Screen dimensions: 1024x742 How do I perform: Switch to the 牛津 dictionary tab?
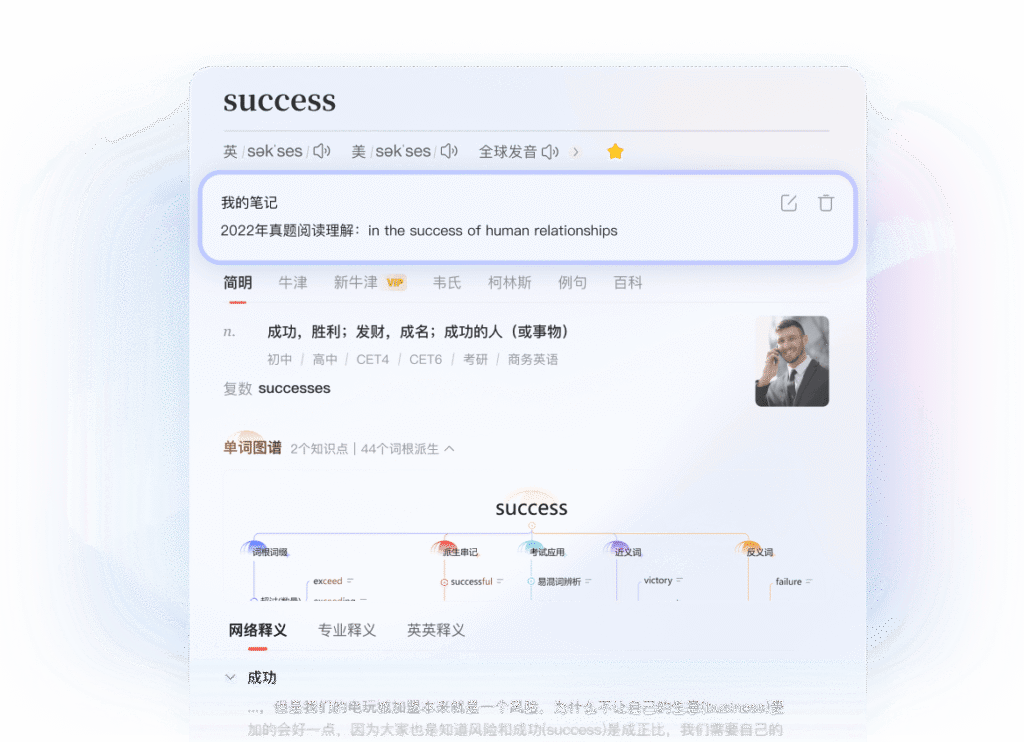[x=293, y=283]
